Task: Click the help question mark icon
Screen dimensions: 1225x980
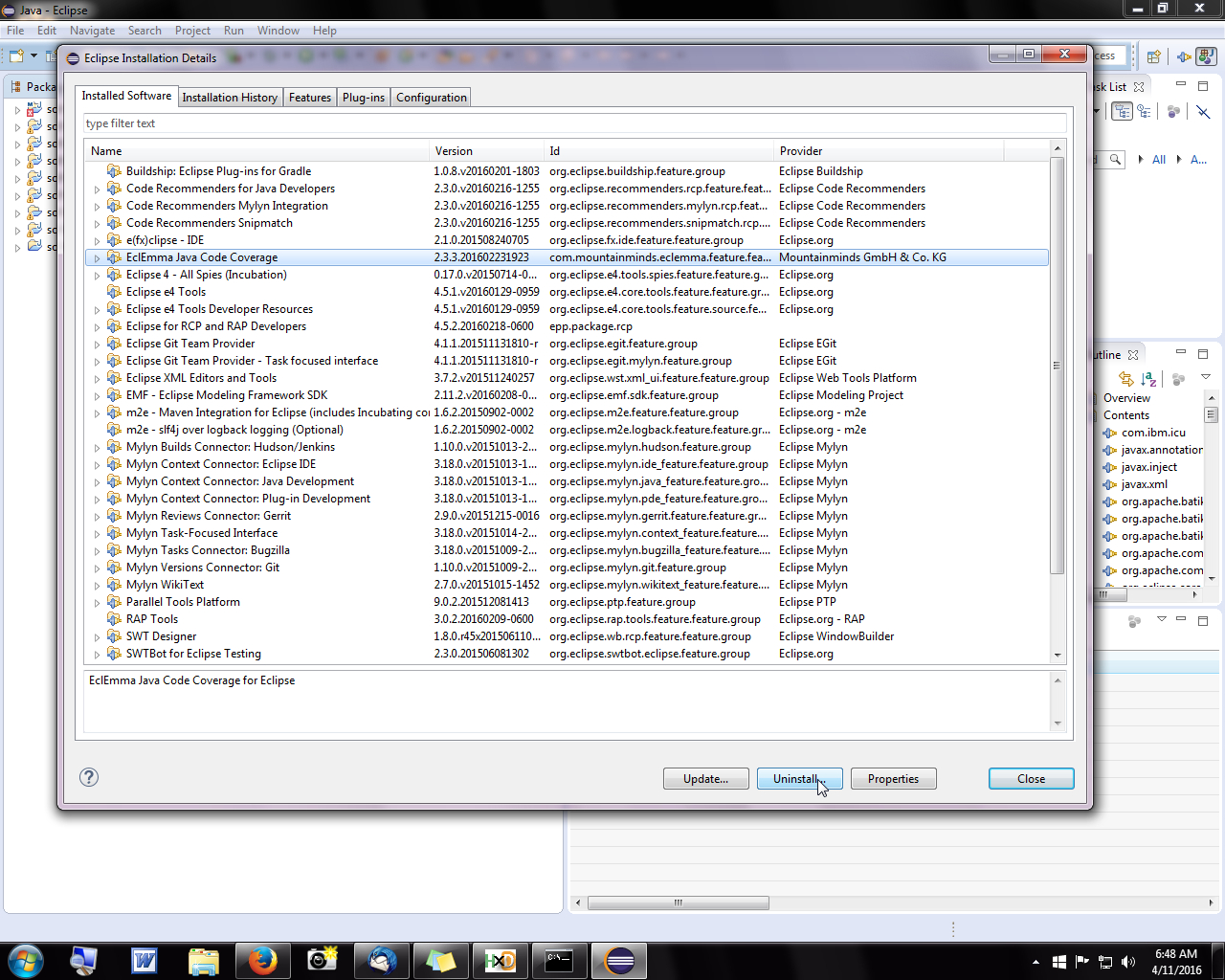Action: [89, 777]
